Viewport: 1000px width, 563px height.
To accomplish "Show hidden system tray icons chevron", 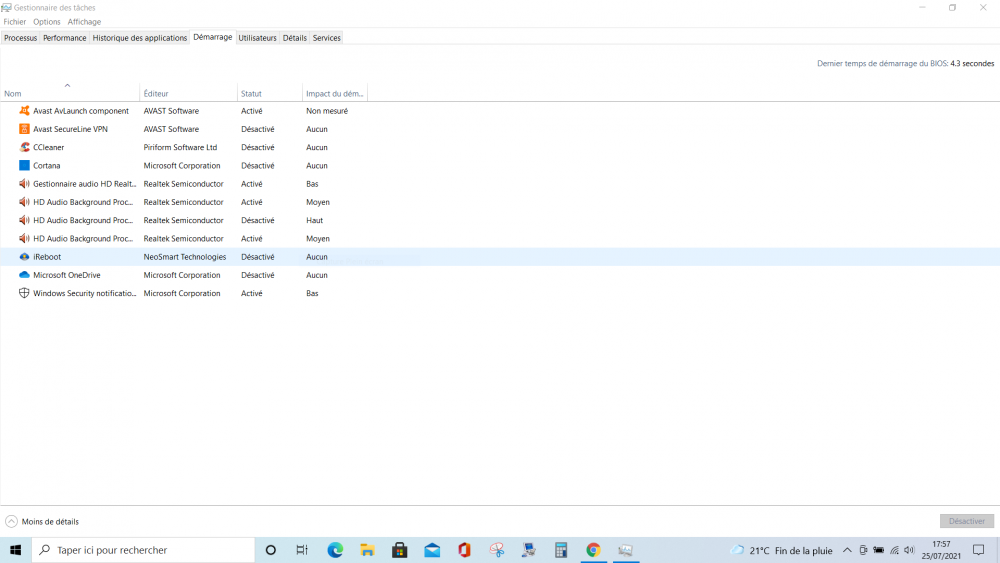I will pos(847,550).
